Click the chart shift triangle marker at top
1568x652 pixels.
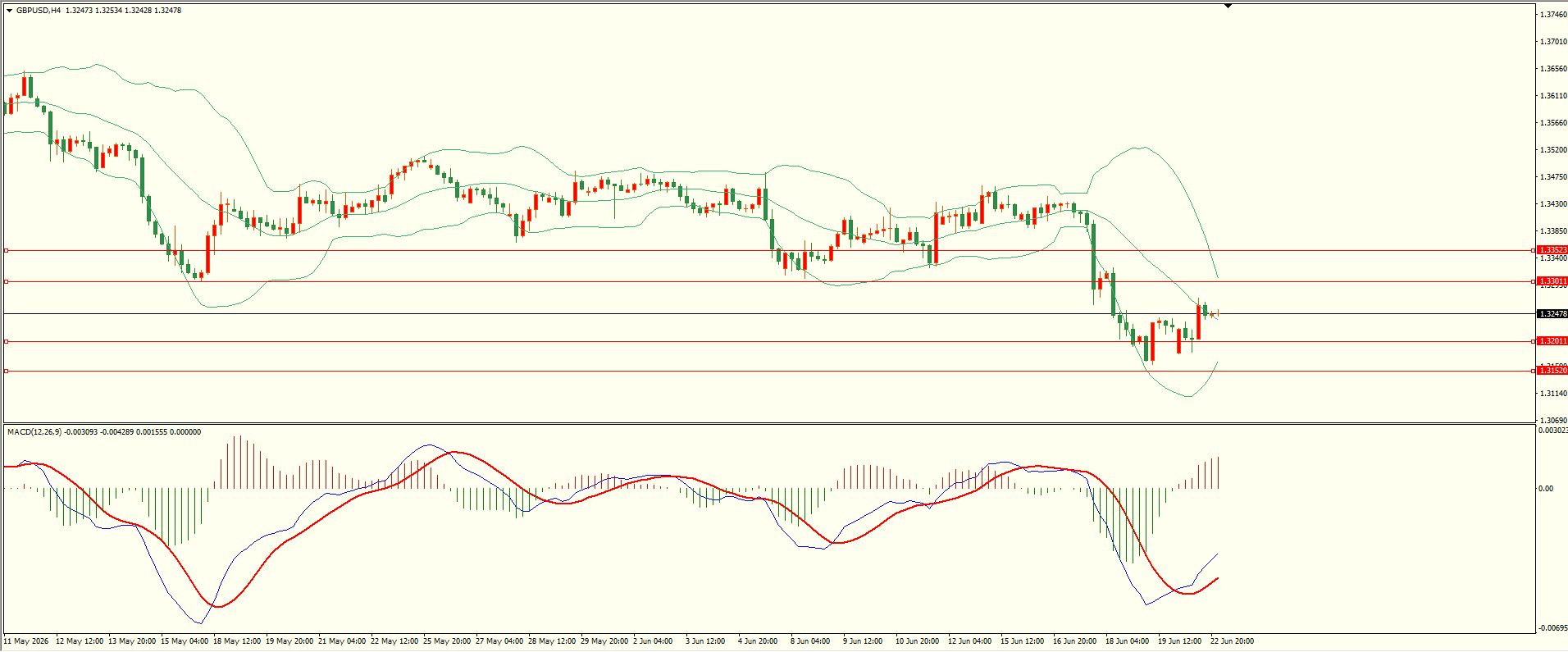tap(1228, 6)
